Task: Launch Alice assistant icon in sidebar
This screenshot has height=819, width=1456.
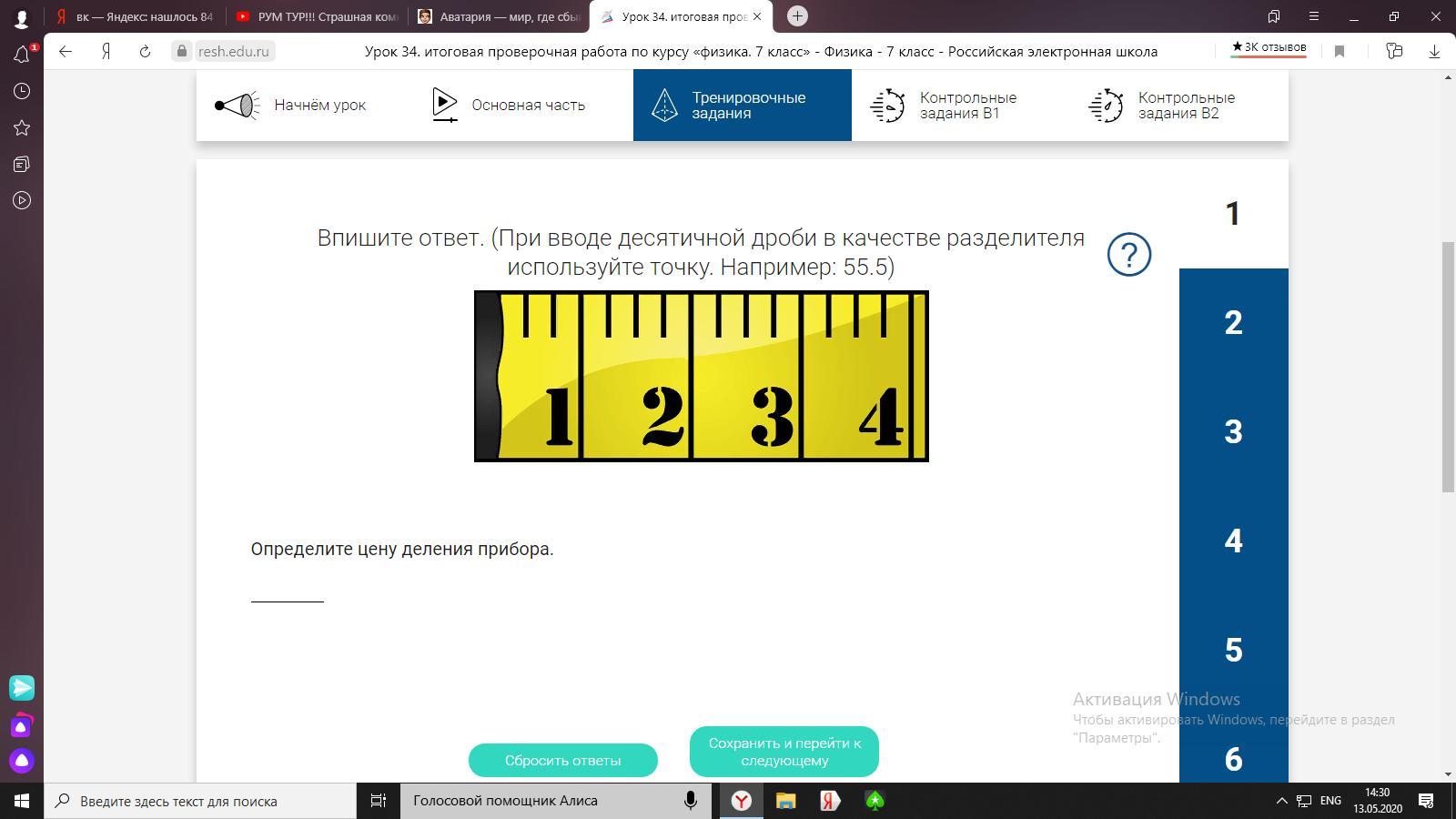Action: tap(22, 761)
